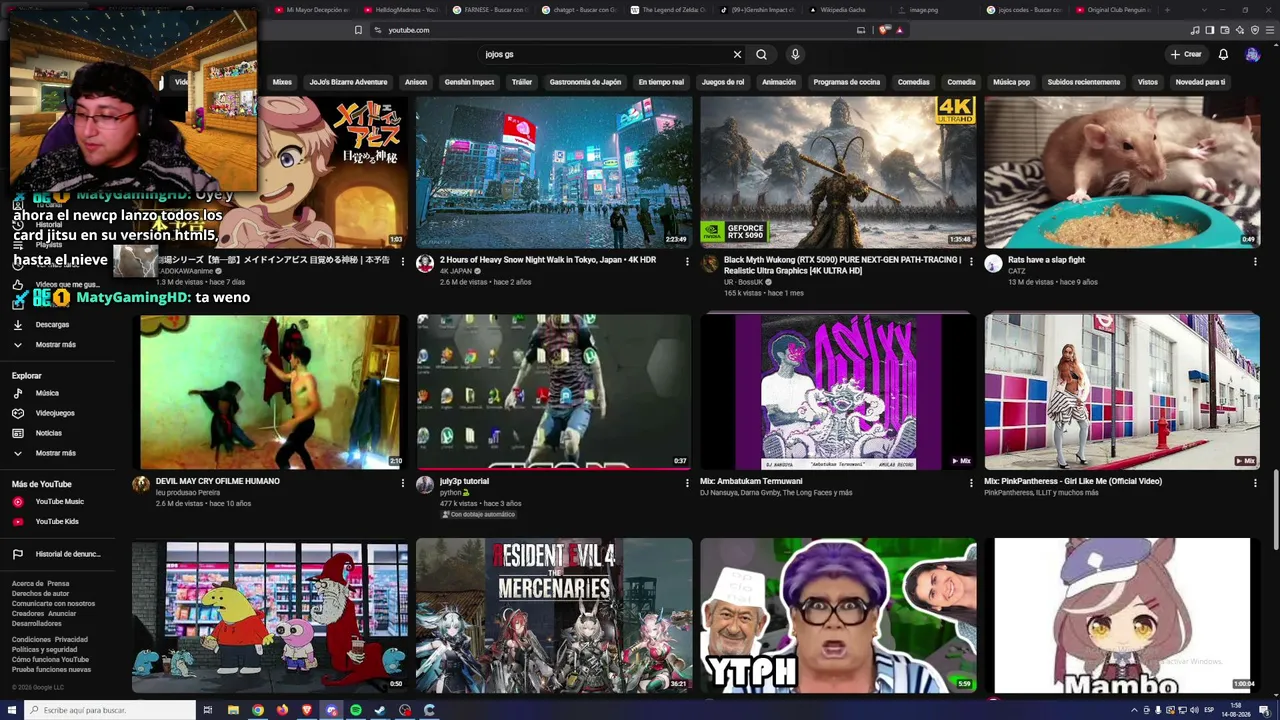Open Spotify from the Windows taskbar
Viewport: 1280px width, 720px height.
pos(356,710)
